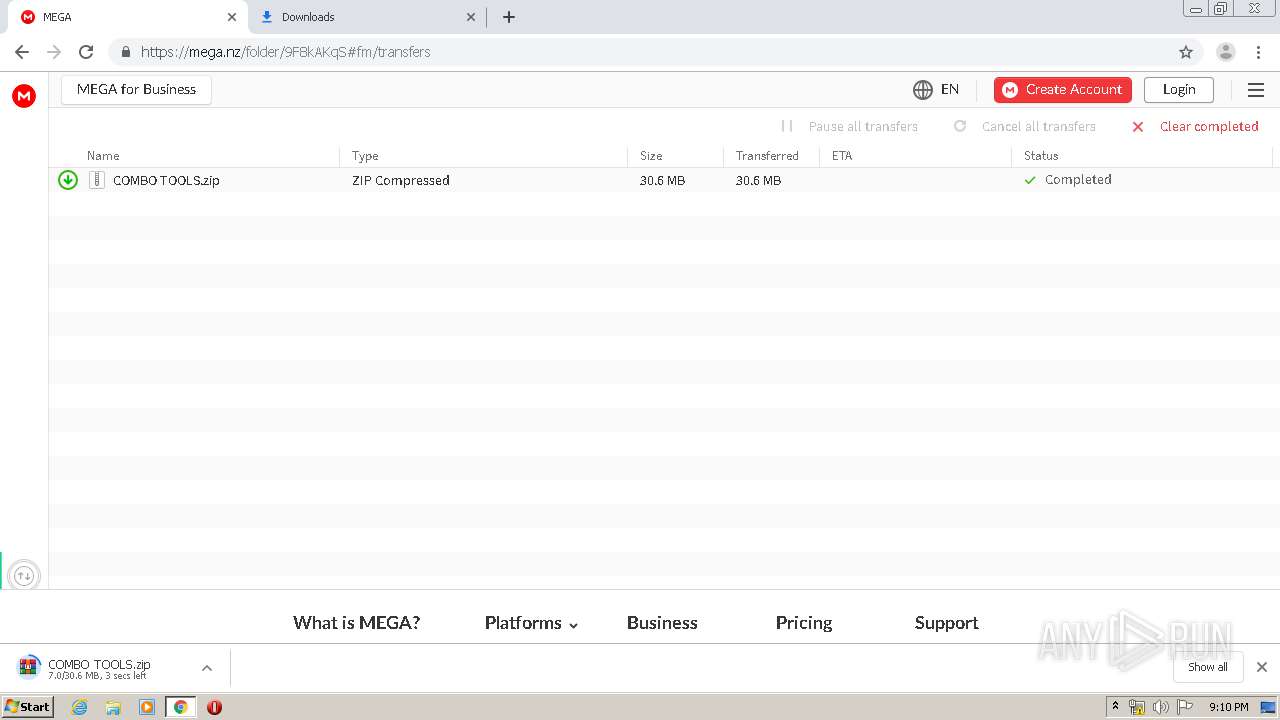Viewport: 1280px width, 720px height.
Task: Click the Completed status text
Action: click(x=1078, y=180)
